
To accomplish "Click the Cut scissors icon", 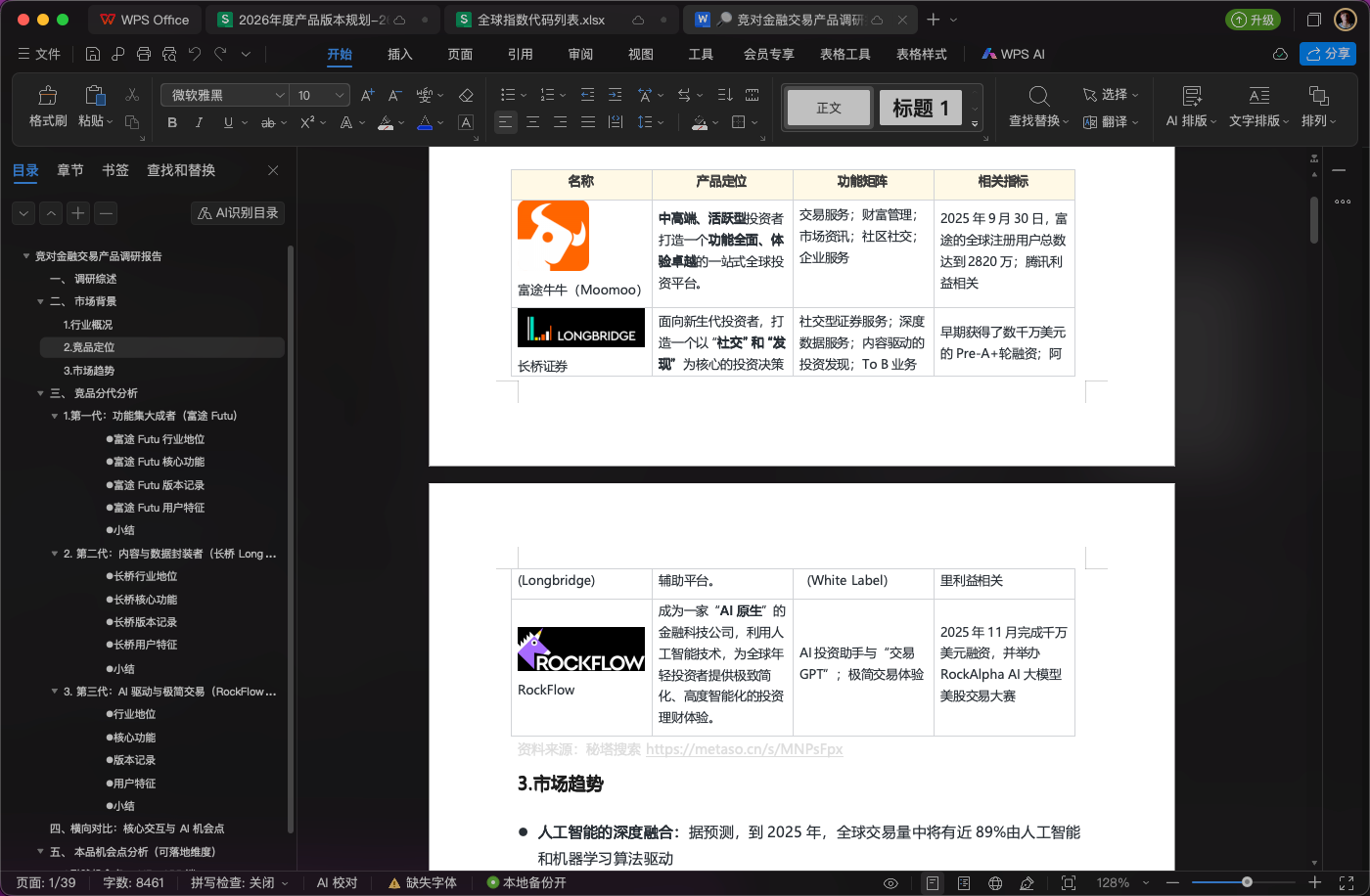I will (x=132, y=95).
